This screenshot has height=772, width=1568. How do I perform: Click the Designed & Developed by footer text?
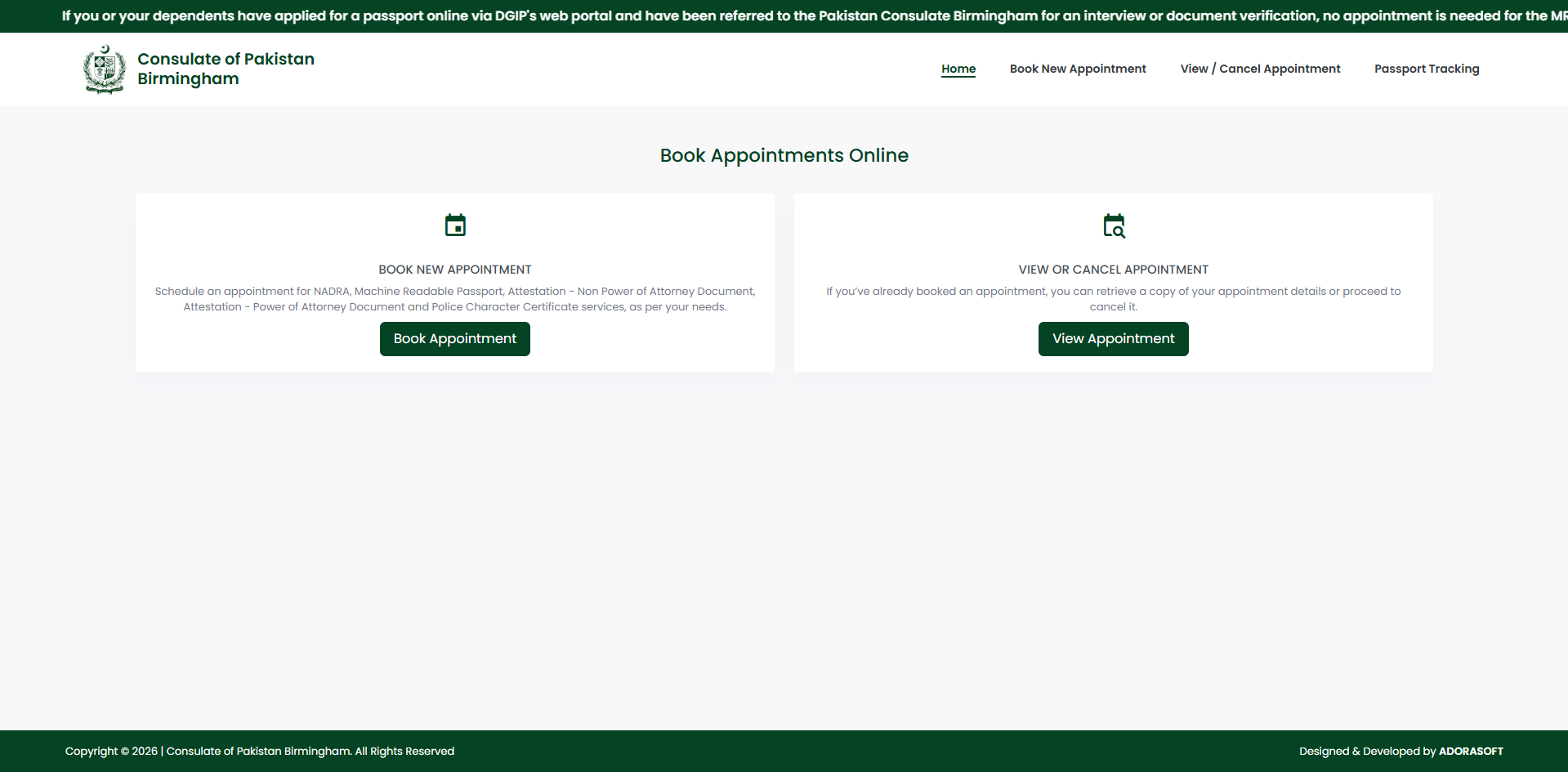pyautogui.click(x=1367, y=751)
